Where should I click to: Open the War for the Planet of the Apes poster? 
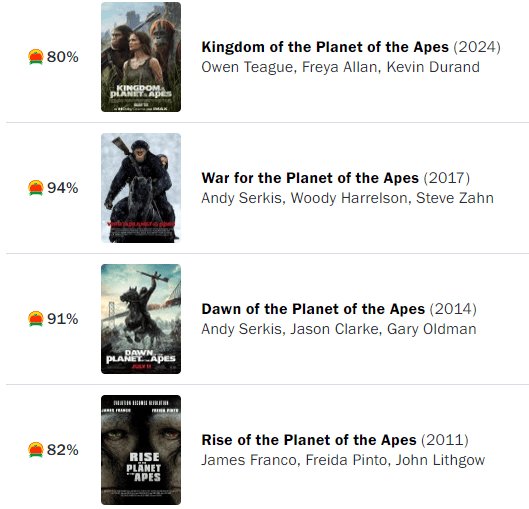[x=141, y=188]
